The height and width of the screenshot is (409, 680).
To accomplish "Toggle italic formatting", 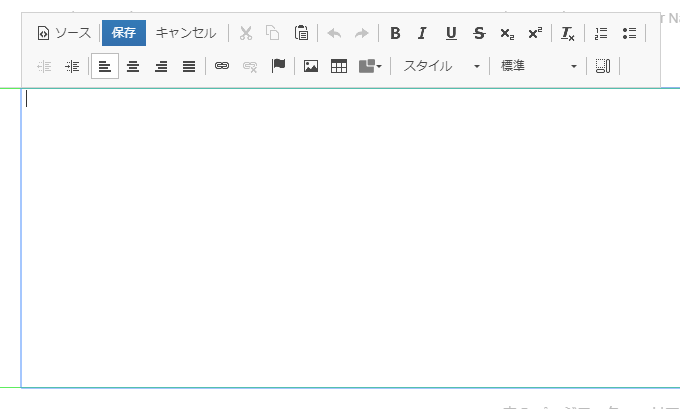I will pos(422,33).
